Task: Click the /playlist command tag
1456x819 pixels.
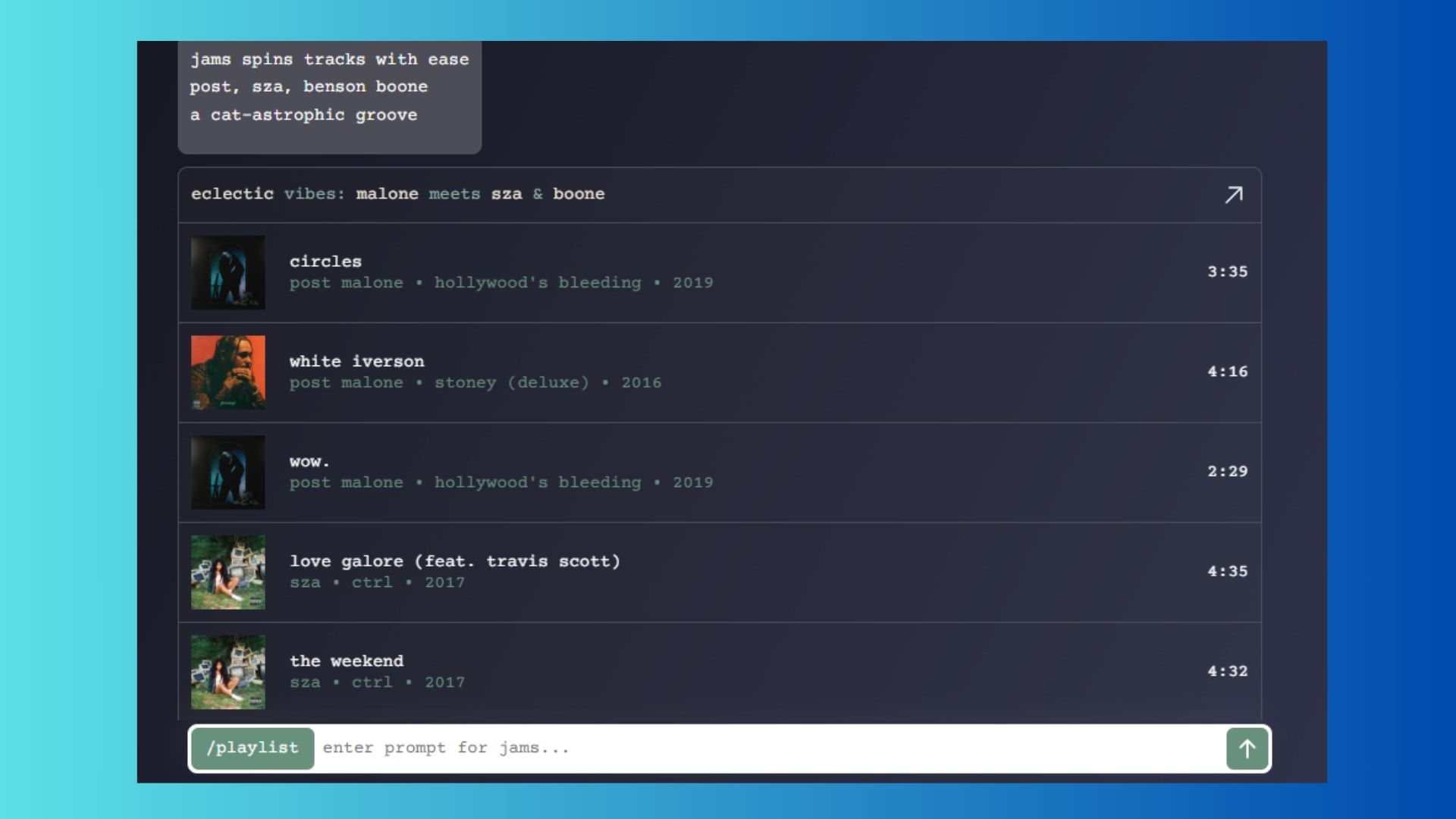Action: (253, 748)
